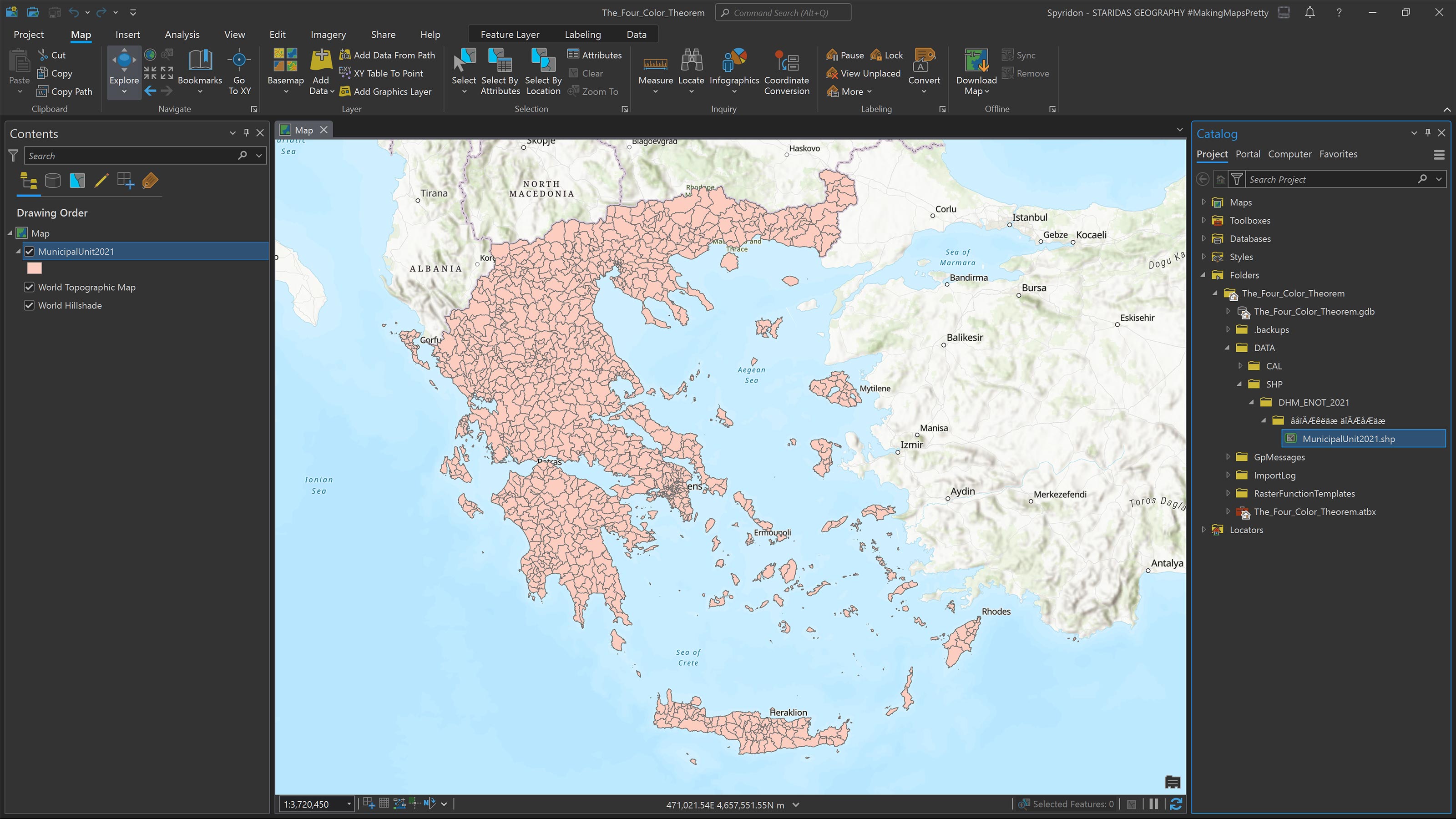Click the MunicipalUnit2021 fill color swatch

35,268
